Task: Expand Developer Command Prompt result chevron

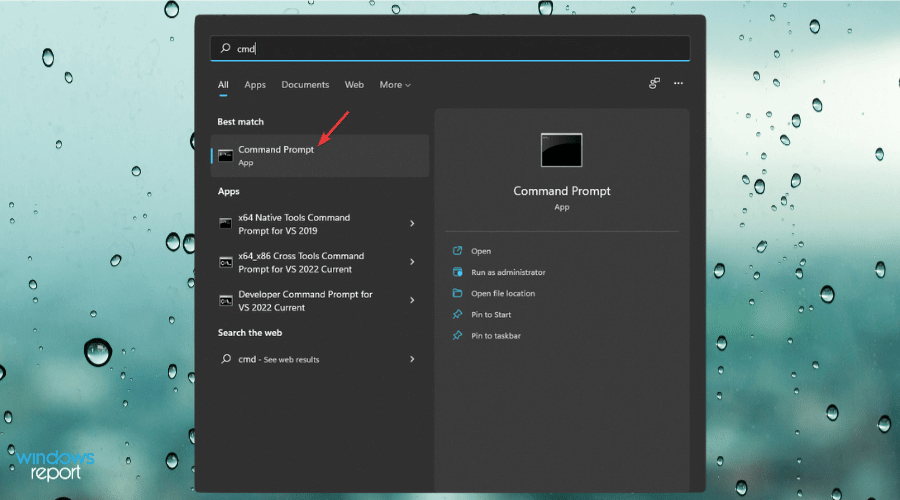Action: tap(412, 300)
